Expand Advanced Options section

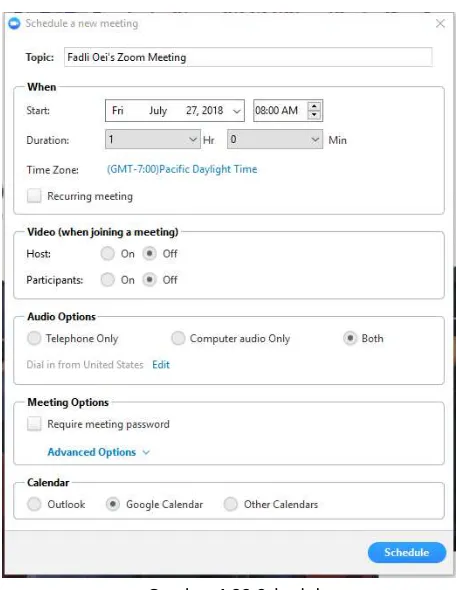99,452
